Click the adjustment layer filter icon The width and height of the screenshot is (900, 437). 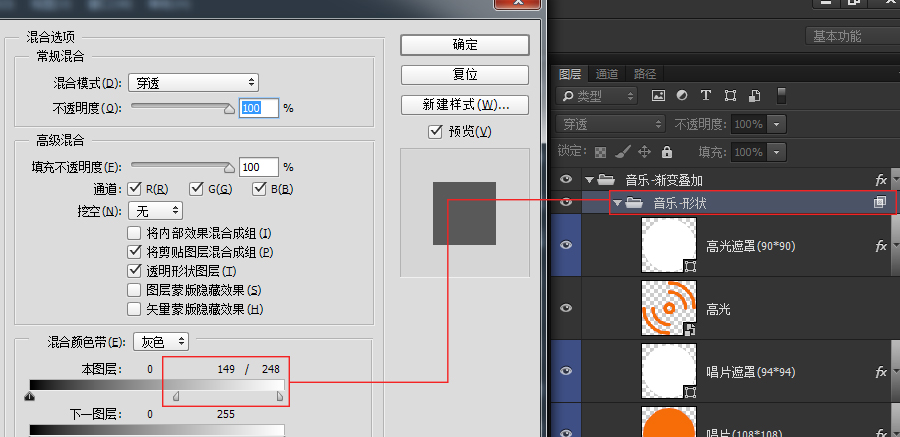point(682,96)
